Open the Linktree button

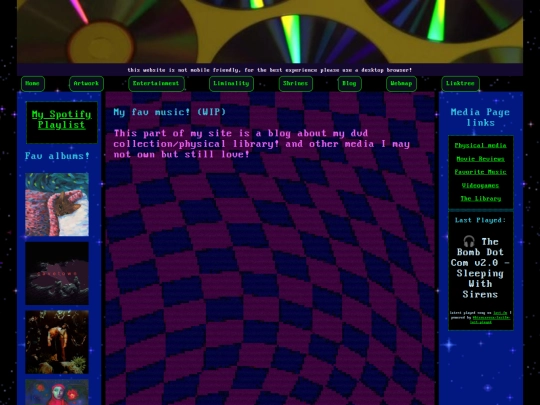coord(460,84)
